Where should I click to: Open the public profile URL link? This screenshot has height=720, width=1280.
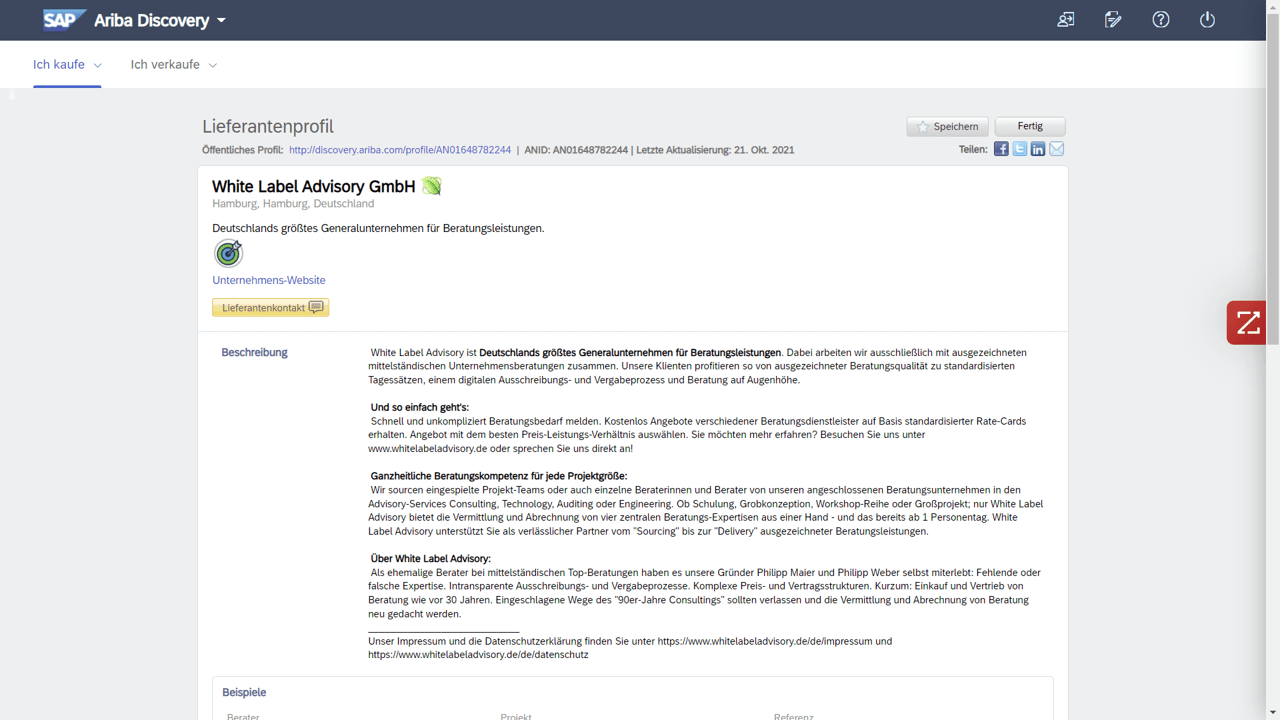pyautogui.click(x=400, y=150)
